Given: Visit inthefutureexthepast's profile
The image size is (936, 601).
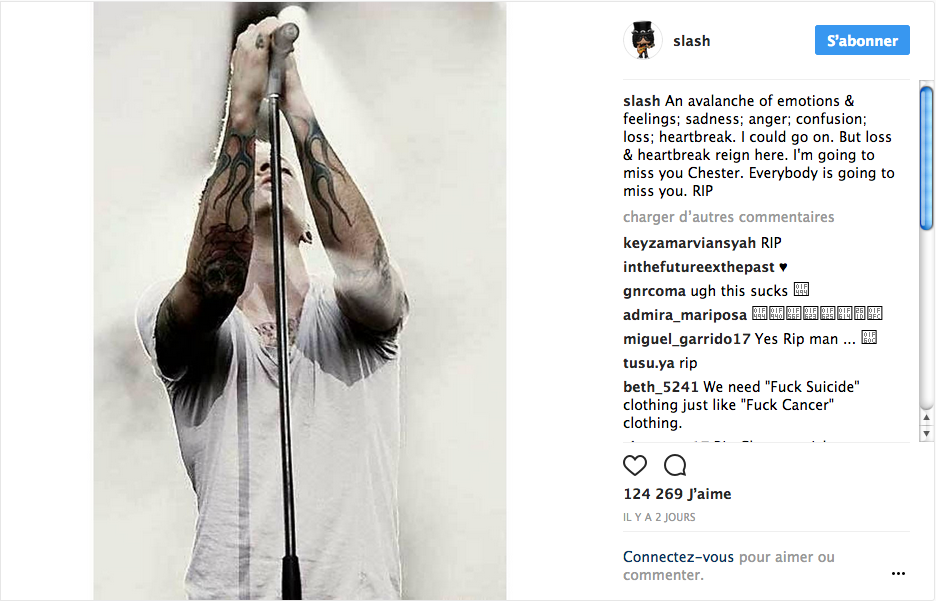Looking at the screenshot, I should (x=698, y=267).
